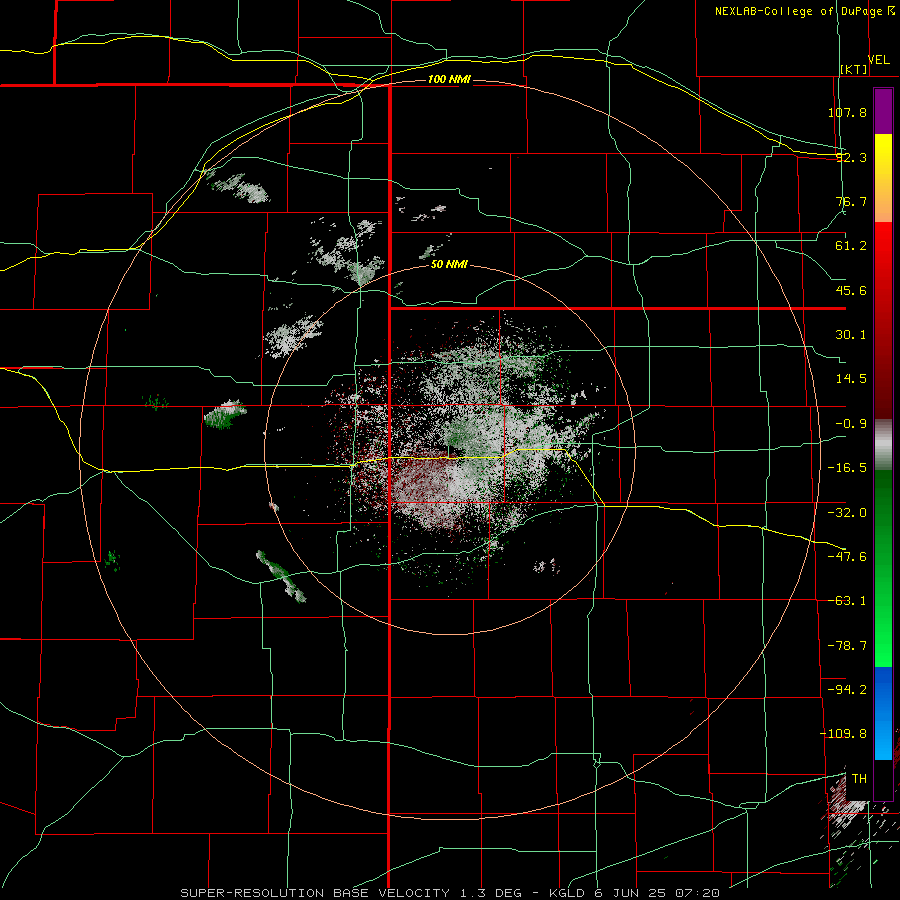The width and height of the screenshot is (900, 900).
Task: Pick the blue segment of the color bar
Action: (883, 713)
